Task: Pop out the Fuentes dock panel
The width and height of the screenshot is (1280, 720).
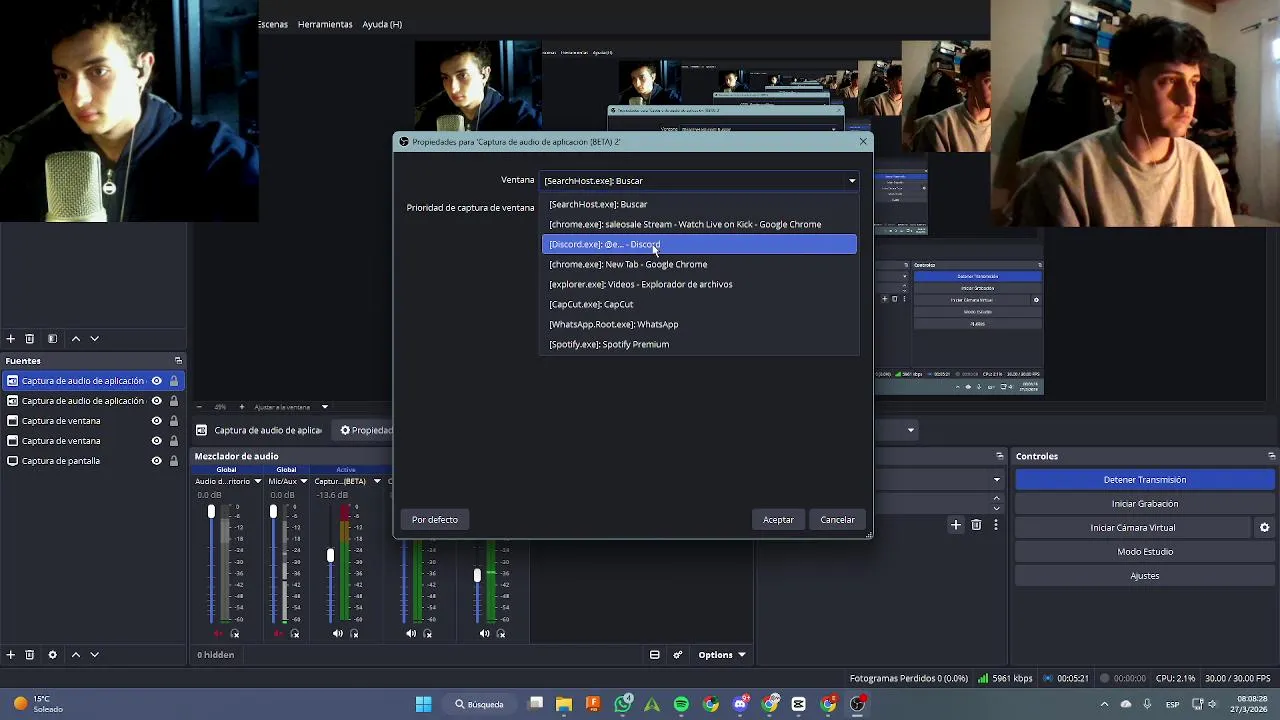Action: pyautogui.click(x=178, y=361)
